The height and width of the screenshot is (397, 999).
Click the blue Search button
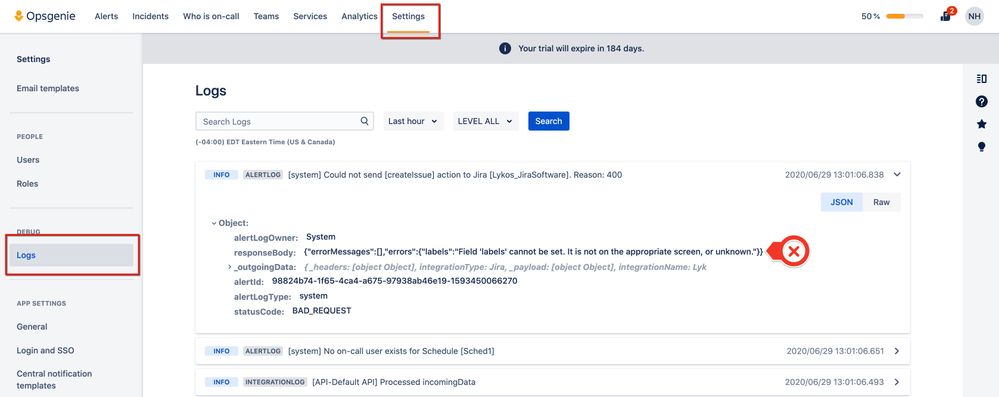549,121
